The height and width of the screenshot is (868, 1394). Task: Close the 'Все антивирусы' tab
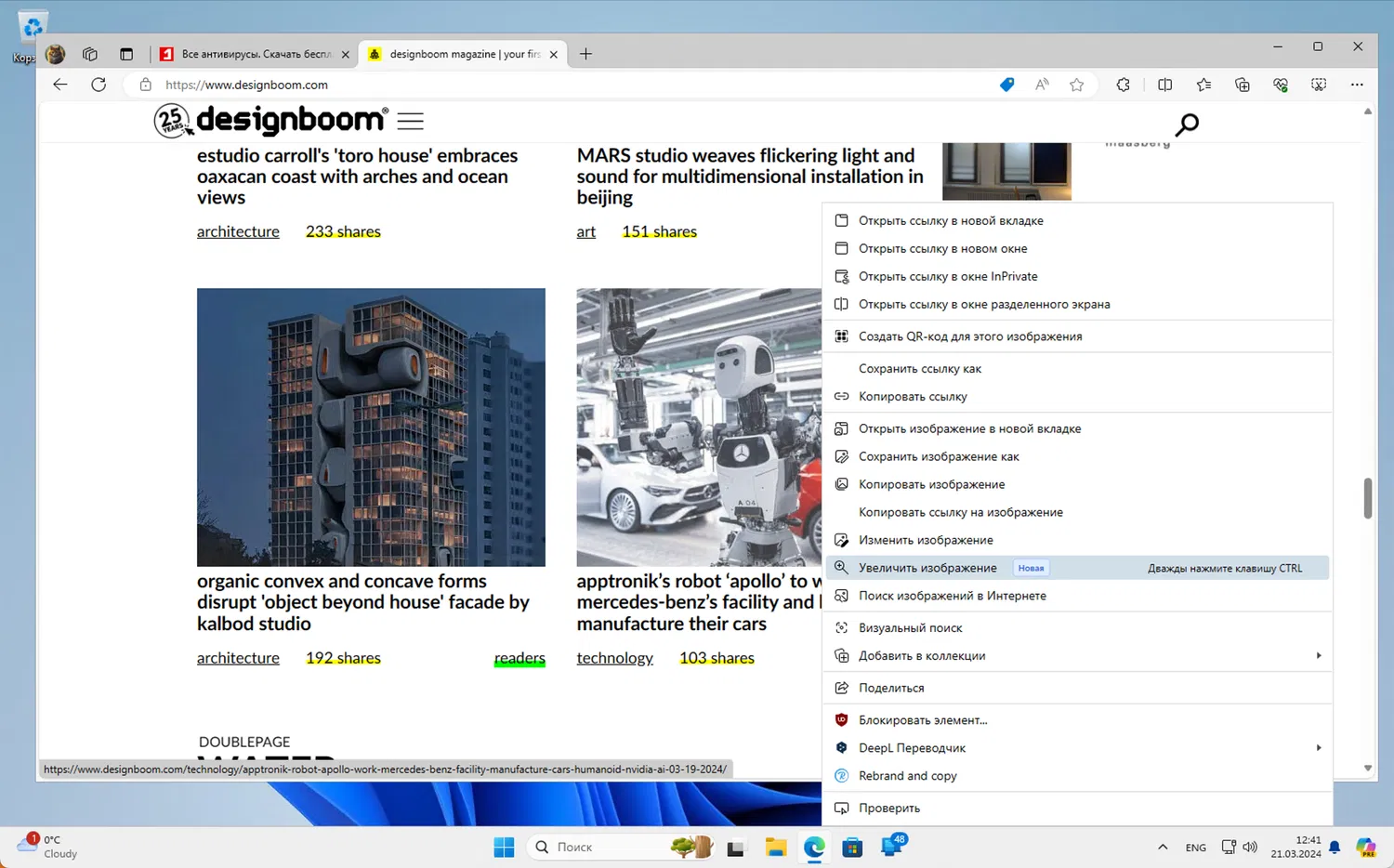coord(346,54)
